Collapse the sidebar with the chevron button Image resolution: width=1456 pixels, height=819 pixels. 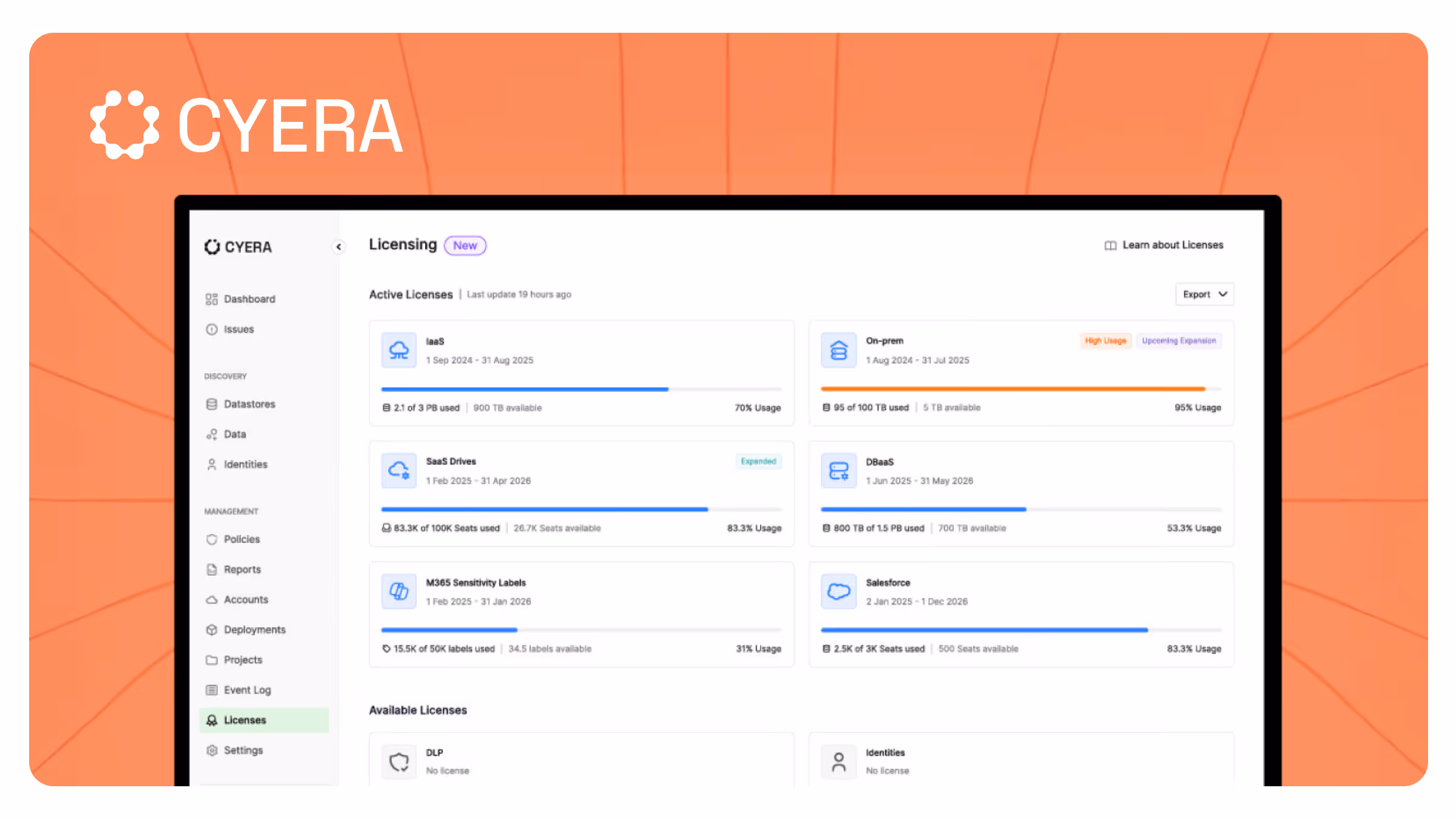click(x=339, y=247)
